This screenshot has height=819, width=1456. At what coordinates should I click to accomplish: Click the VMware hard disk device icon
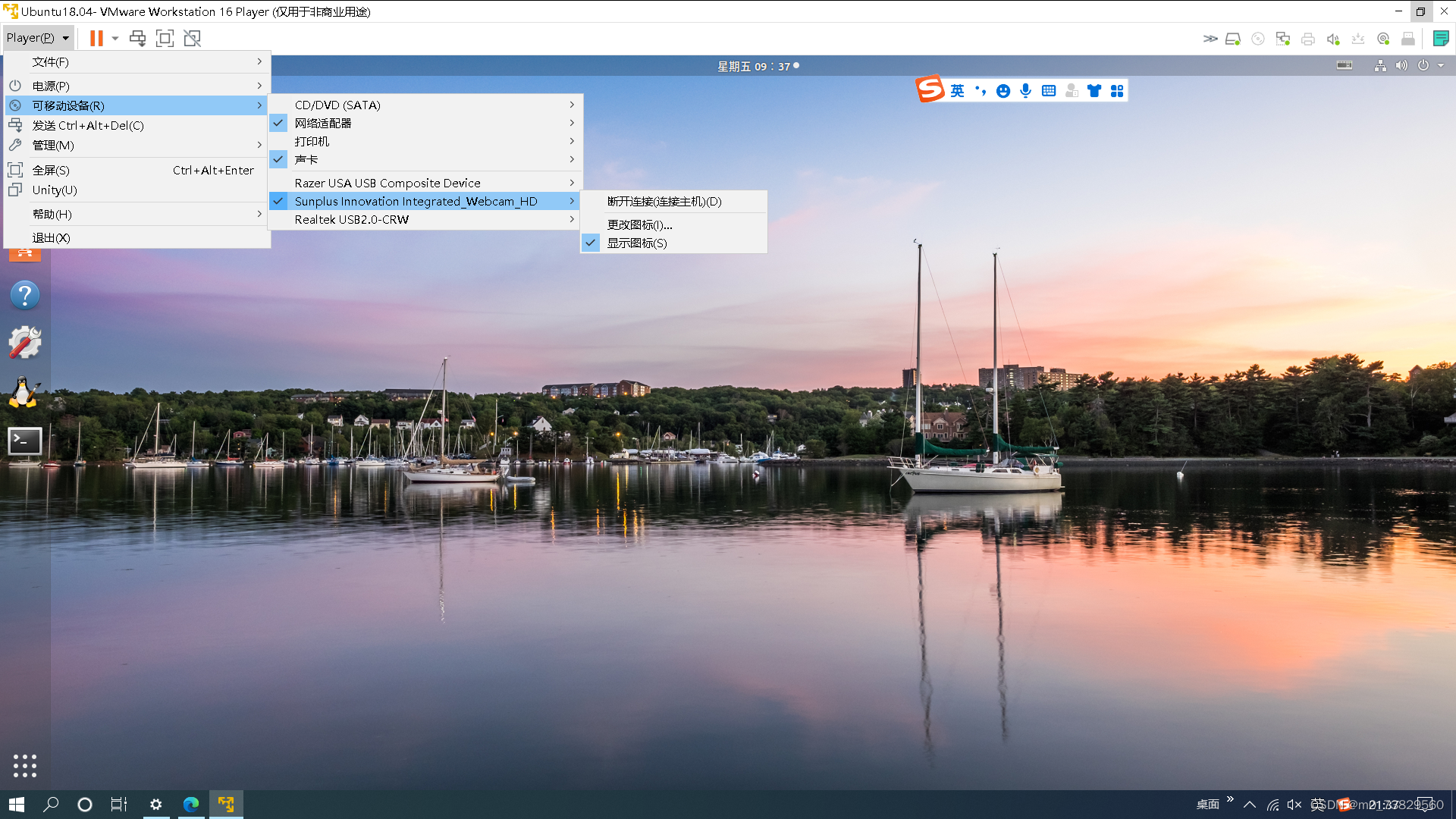point(1233,39)
